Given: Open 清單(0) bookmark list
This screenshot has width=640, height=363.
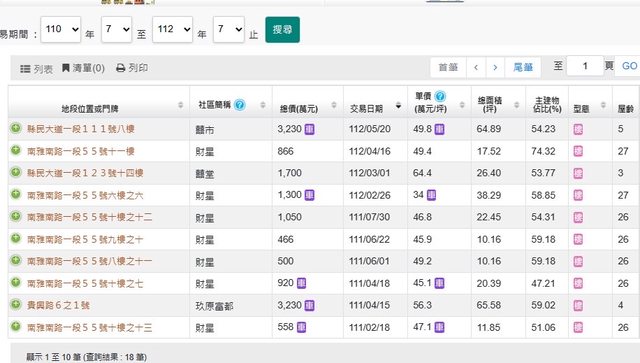Looking at the screenshot, I should point(84,68).
